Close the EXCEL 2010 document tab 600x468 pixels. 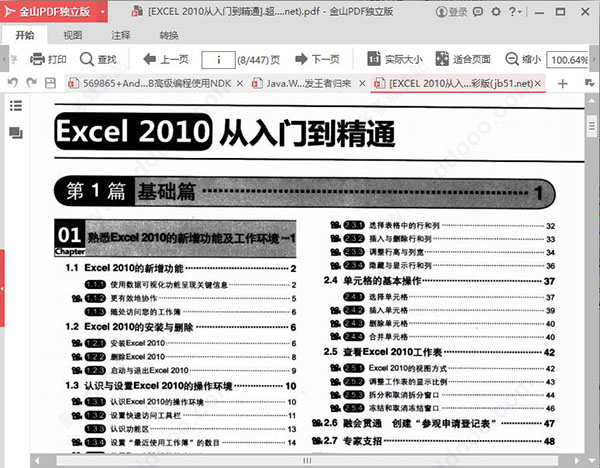[x=538, y=83]
